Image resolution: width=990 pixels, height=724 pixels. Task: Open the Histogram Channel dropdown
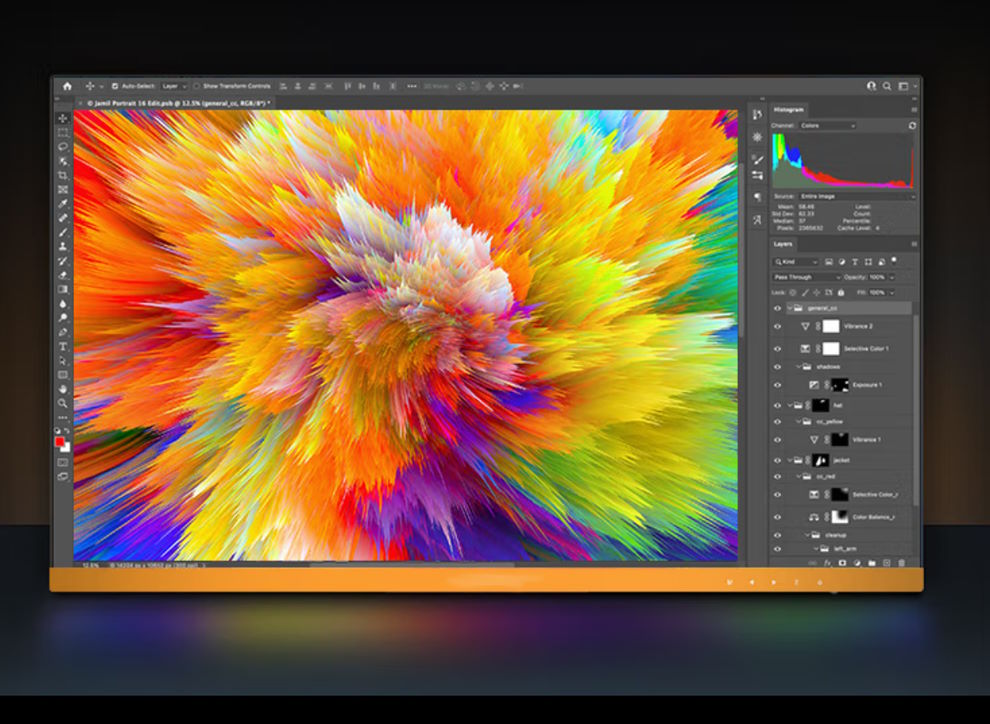[x=827, y=125]
